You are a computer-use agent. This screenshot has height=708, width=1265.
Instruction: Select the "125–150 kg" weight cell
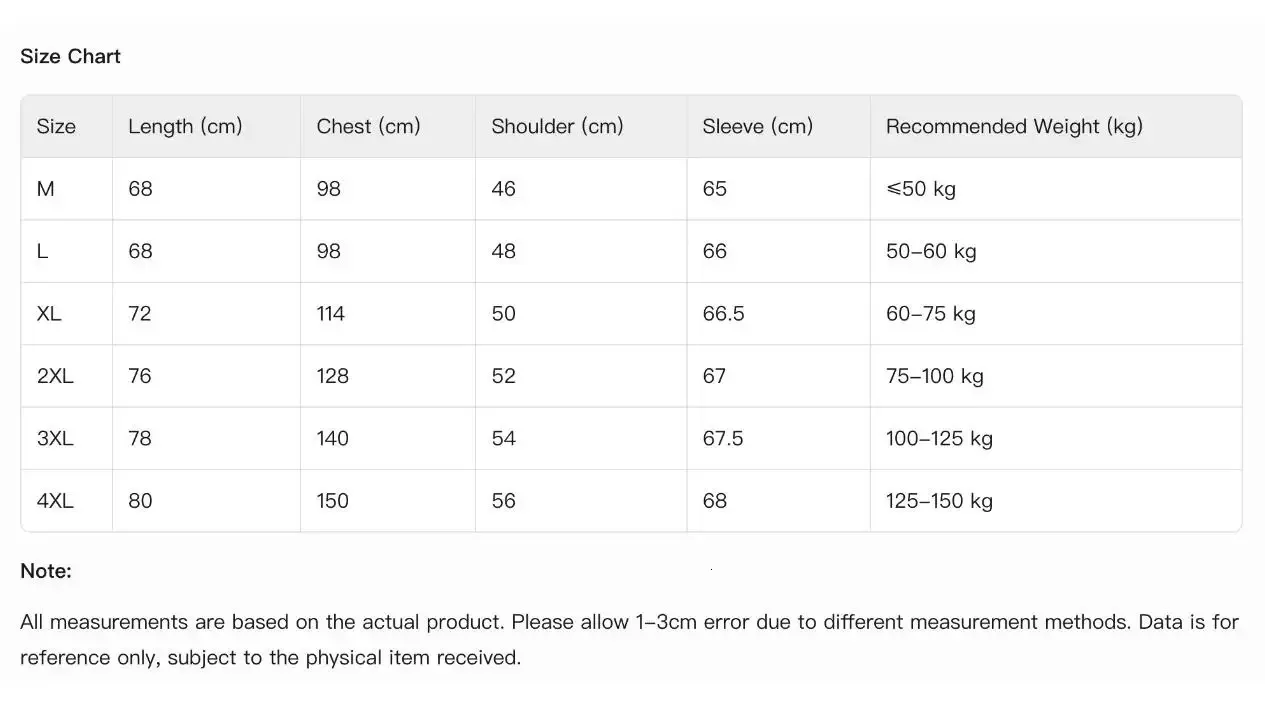click(939, 501)
